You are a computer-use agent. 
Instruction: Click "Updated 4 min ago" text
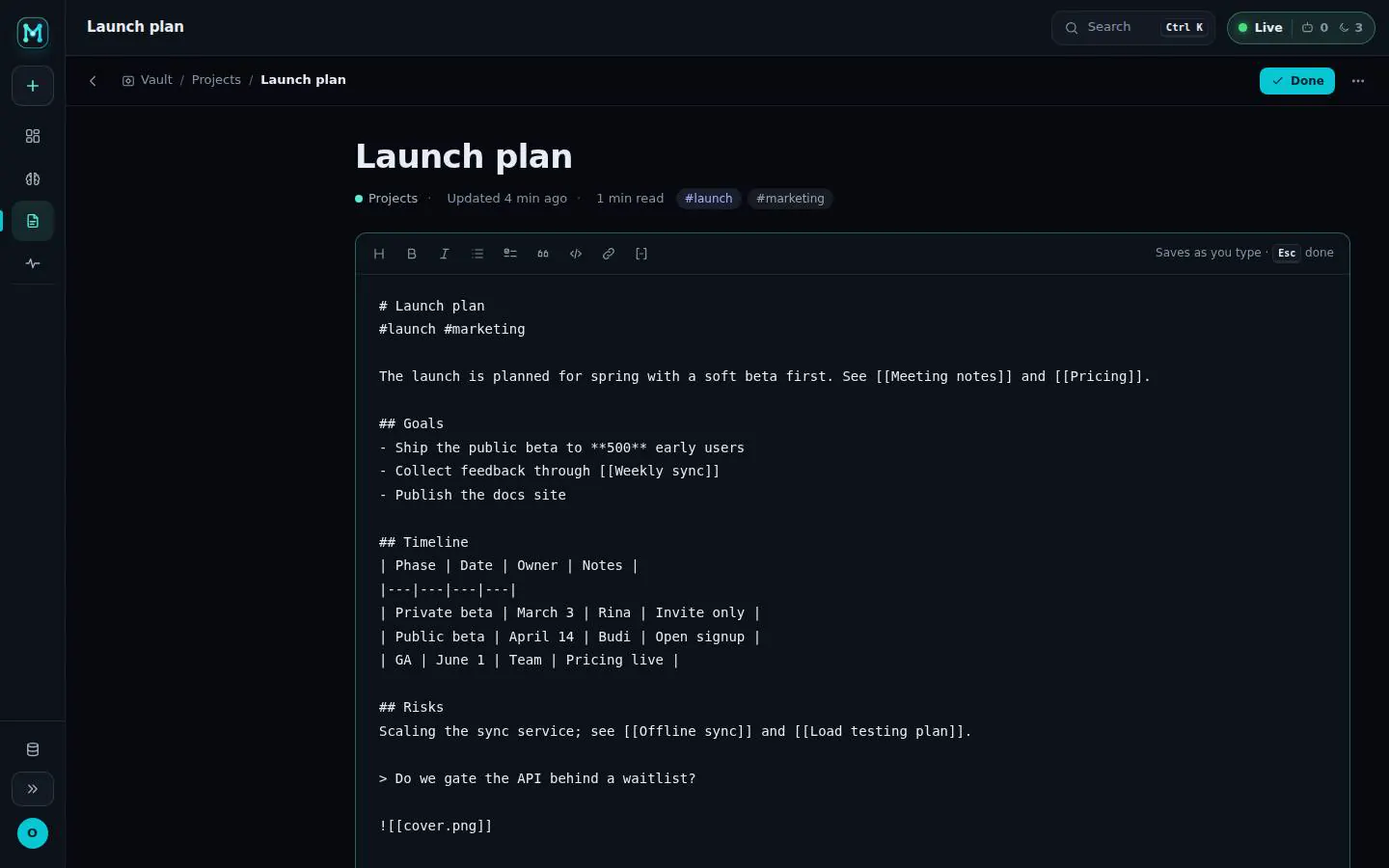pos(506,199)
